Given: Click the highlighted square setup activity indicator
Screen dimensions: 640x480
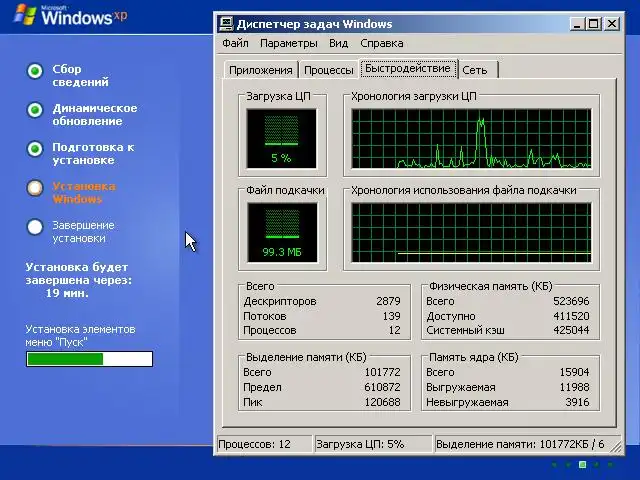Looking at the screenshot, I should point(582,464).
